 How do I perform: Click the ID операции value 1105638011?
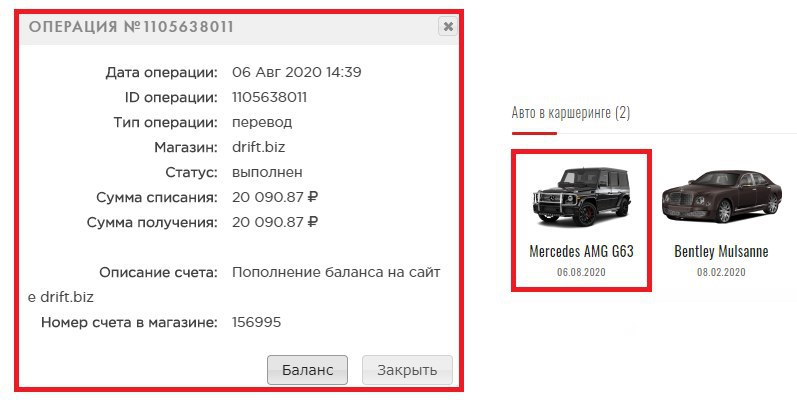pyautogui.click(x=269, y=97)
